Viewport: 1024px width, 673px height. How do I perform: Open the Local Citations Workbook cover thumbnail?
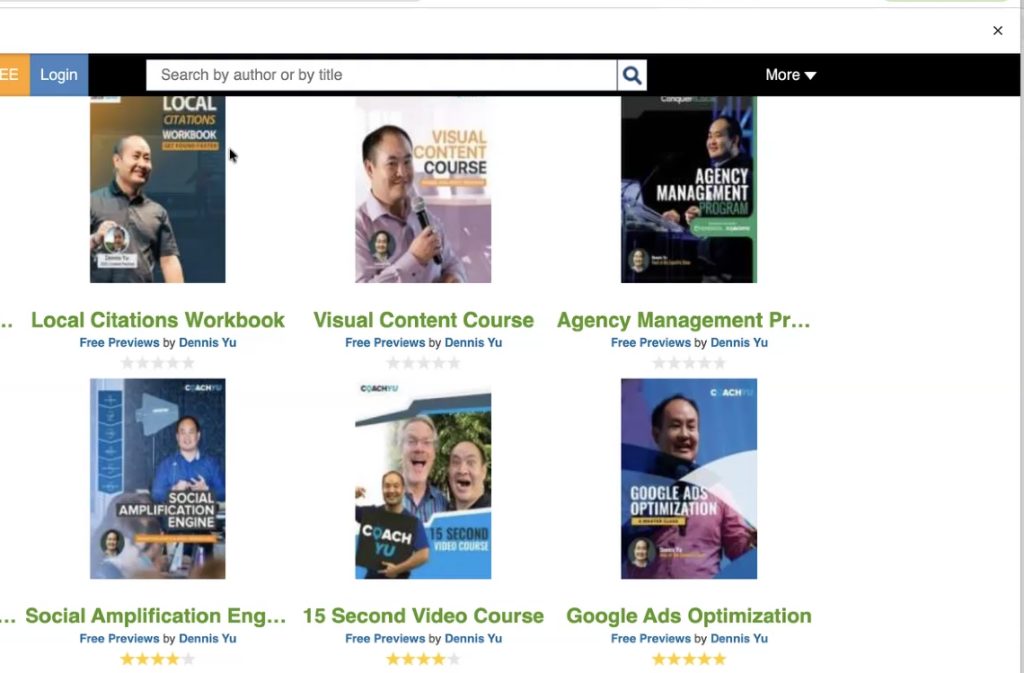[x=158, y=189]
